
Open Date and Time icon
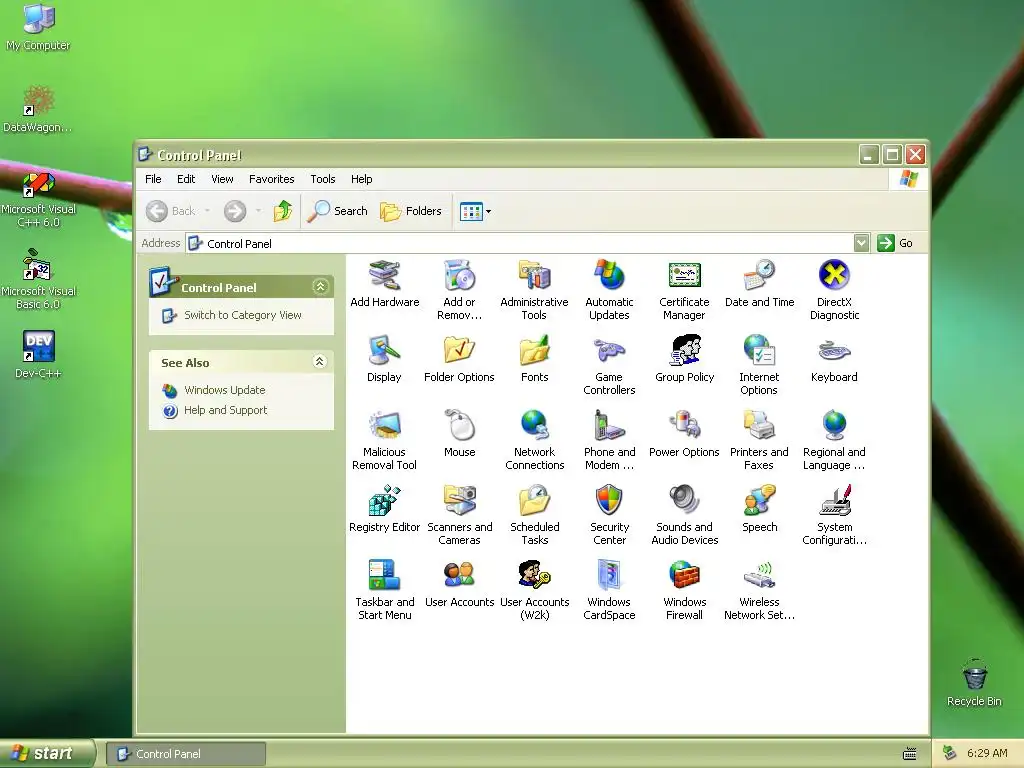pyautogui.click(x=760, y=276)
